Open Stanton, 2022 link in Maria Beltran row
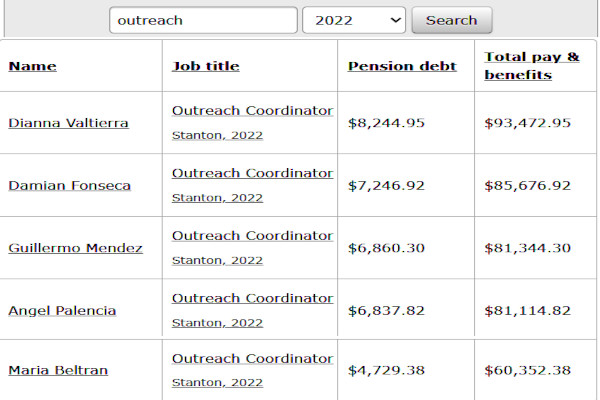The height and width of the screenshot is (400, 600). 217,383
